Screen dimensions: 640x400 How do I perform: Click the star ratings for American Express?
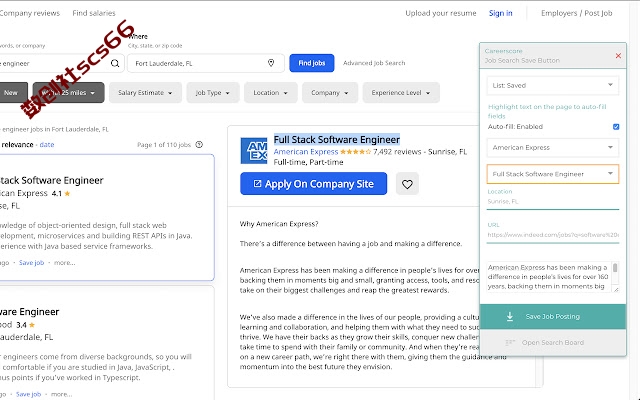click(x=356, y=152)
